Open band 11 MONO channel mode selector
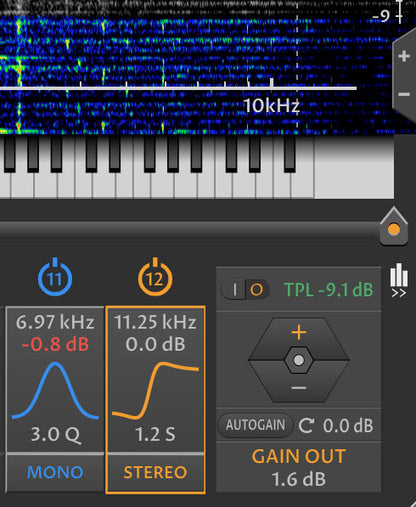The height and width of the screenshot is (507, 416). 55,472
